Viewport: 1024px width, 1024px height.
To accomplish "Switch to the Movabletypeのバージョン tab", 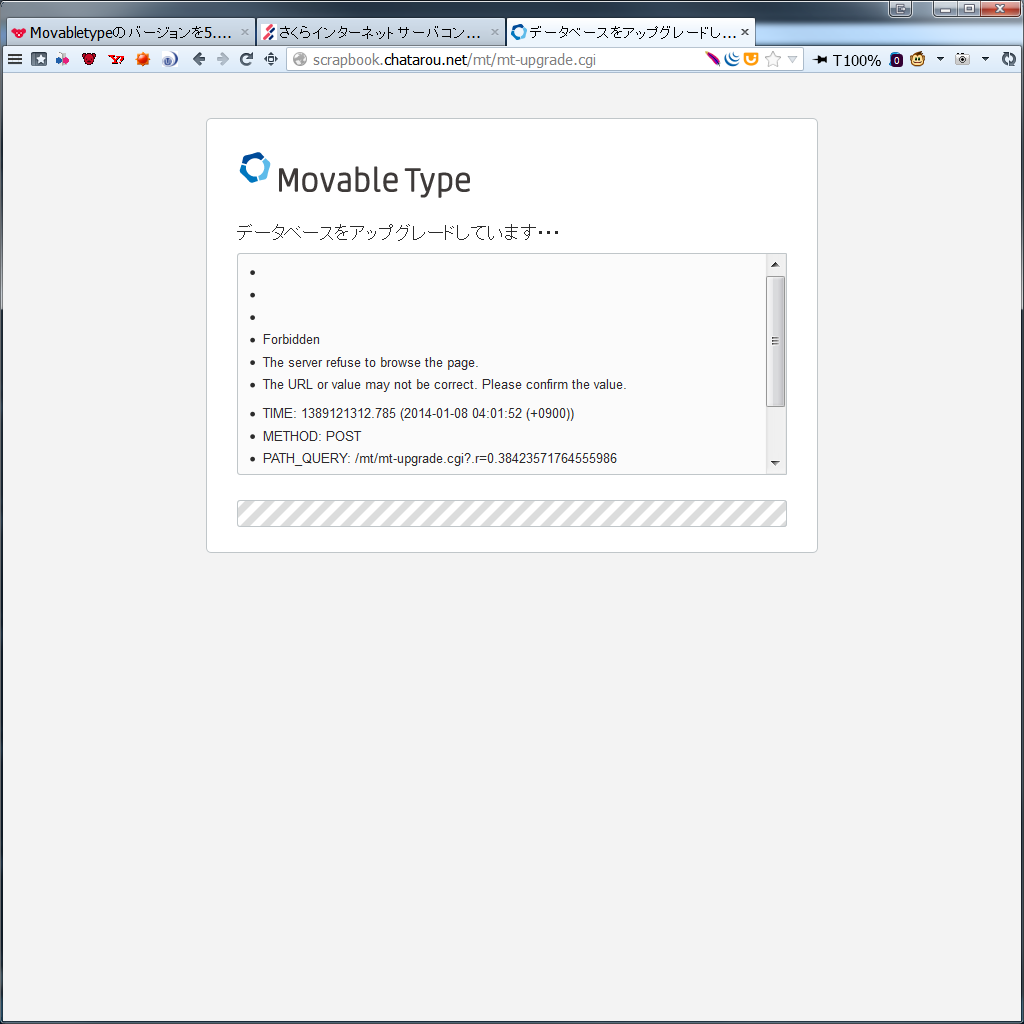I will tap(131, 32).
